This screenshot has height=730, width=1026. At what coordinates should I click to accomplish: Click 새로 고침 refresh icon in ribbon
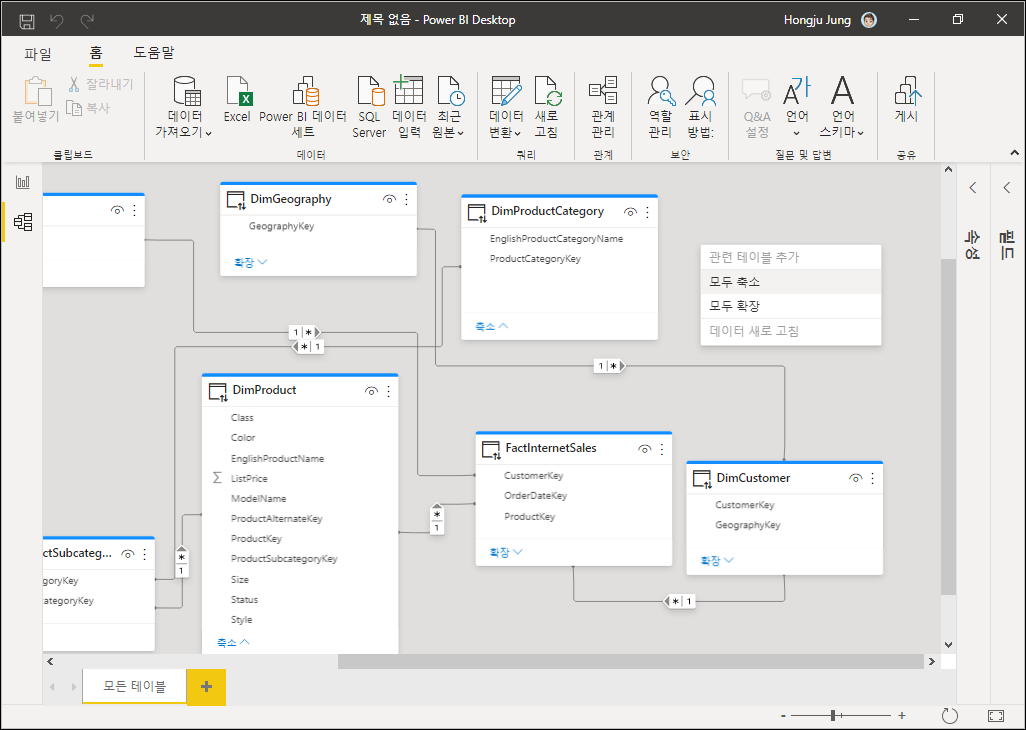(x=546, y=106)
